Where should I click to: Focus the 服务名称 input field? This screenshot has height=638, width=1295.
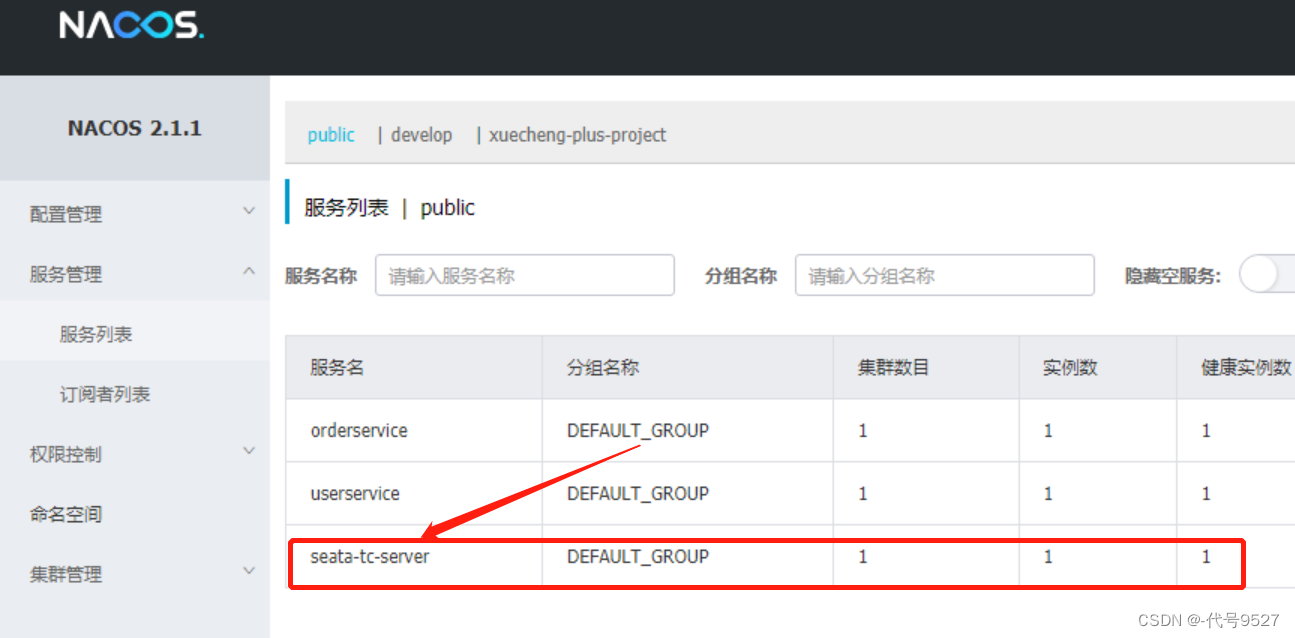525,275
